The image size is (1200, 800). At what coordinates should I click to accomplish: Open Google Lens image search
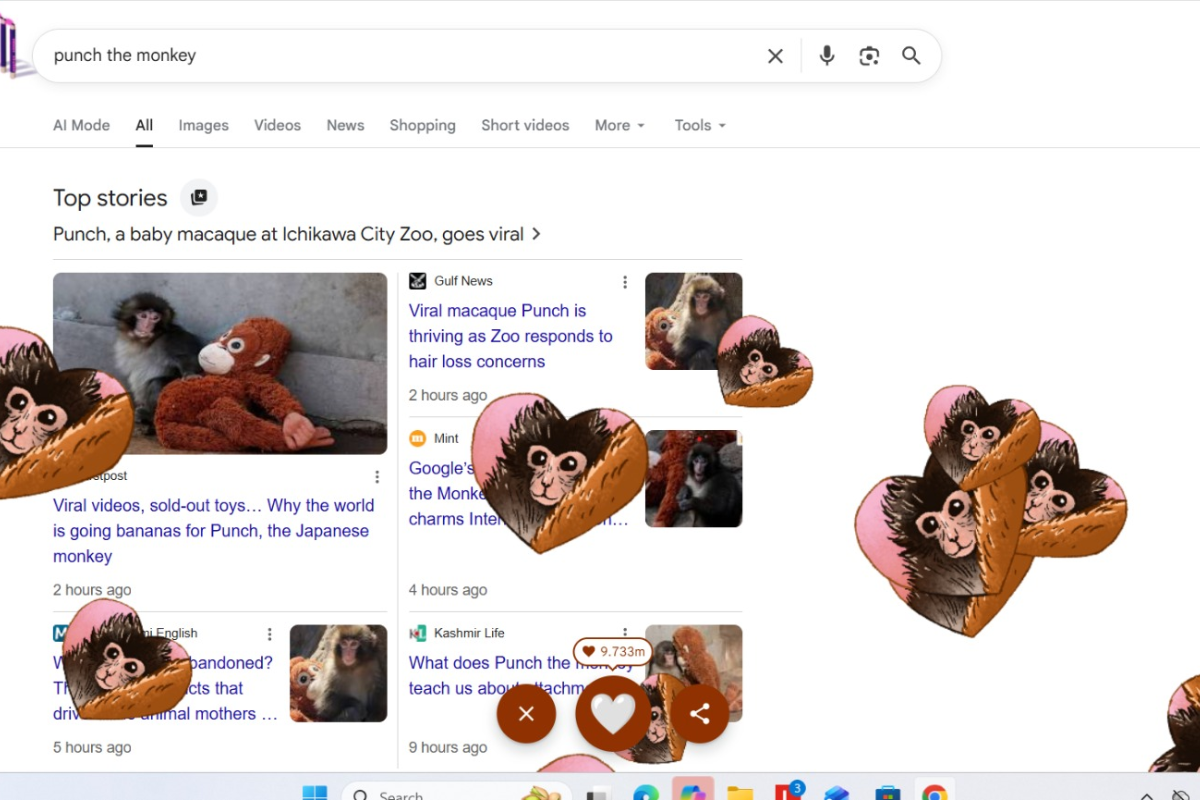(869, 56)
